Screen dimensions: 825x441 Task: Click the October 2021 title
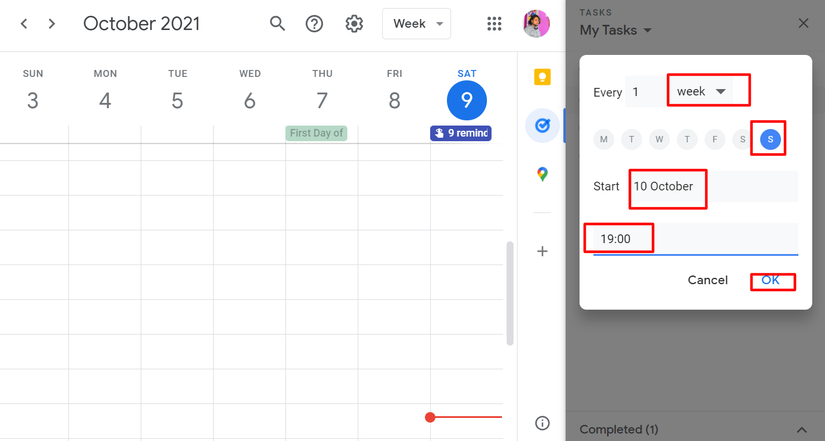click(x=142, y=24)
